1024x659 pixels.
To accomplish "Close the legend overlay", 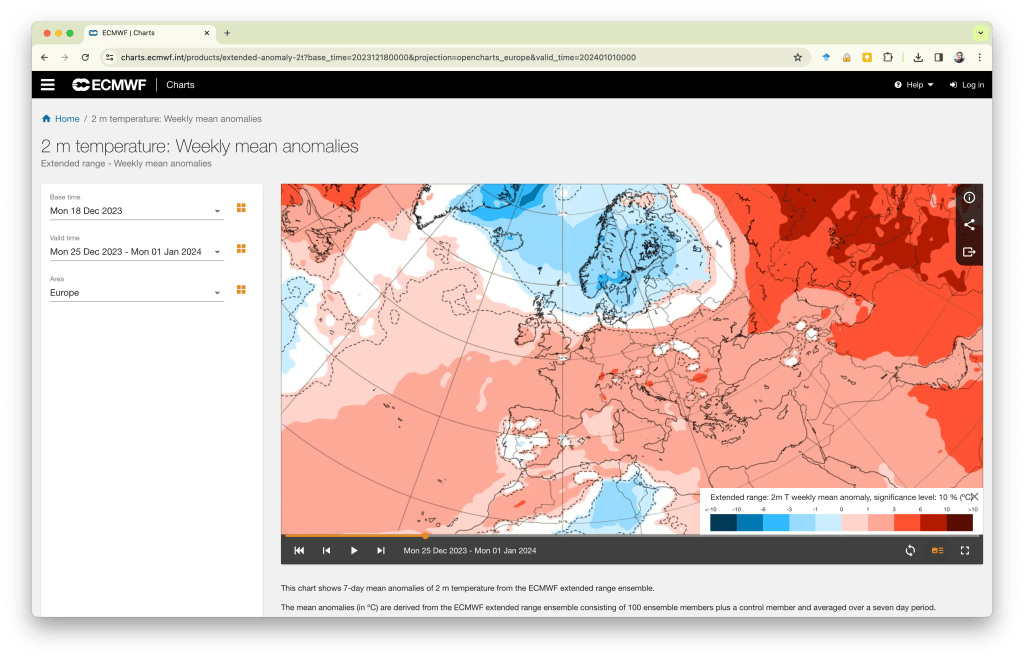I will point(974,497).
